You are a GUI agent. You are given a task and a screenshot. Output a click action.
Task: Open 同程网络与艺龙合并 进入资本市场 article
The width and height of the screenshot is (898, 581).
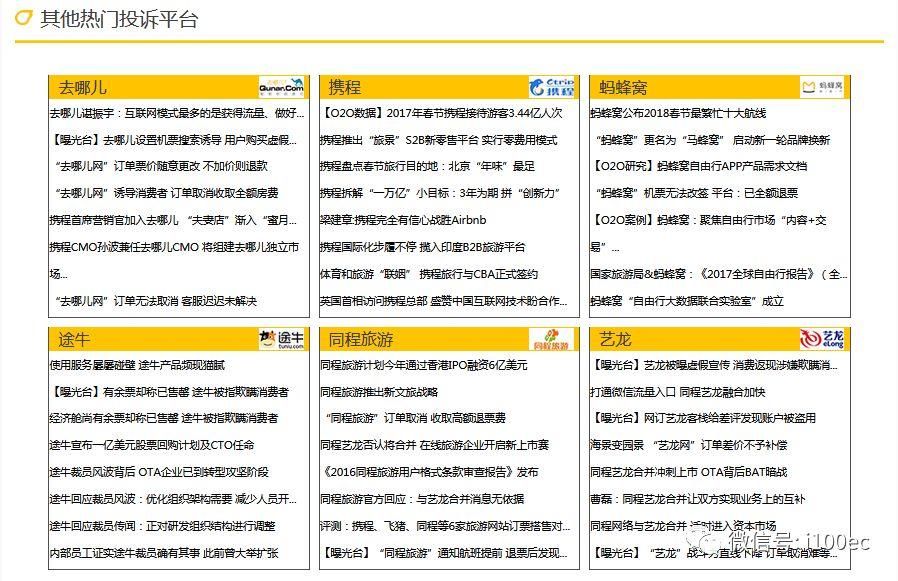click(x=683, y=526)
